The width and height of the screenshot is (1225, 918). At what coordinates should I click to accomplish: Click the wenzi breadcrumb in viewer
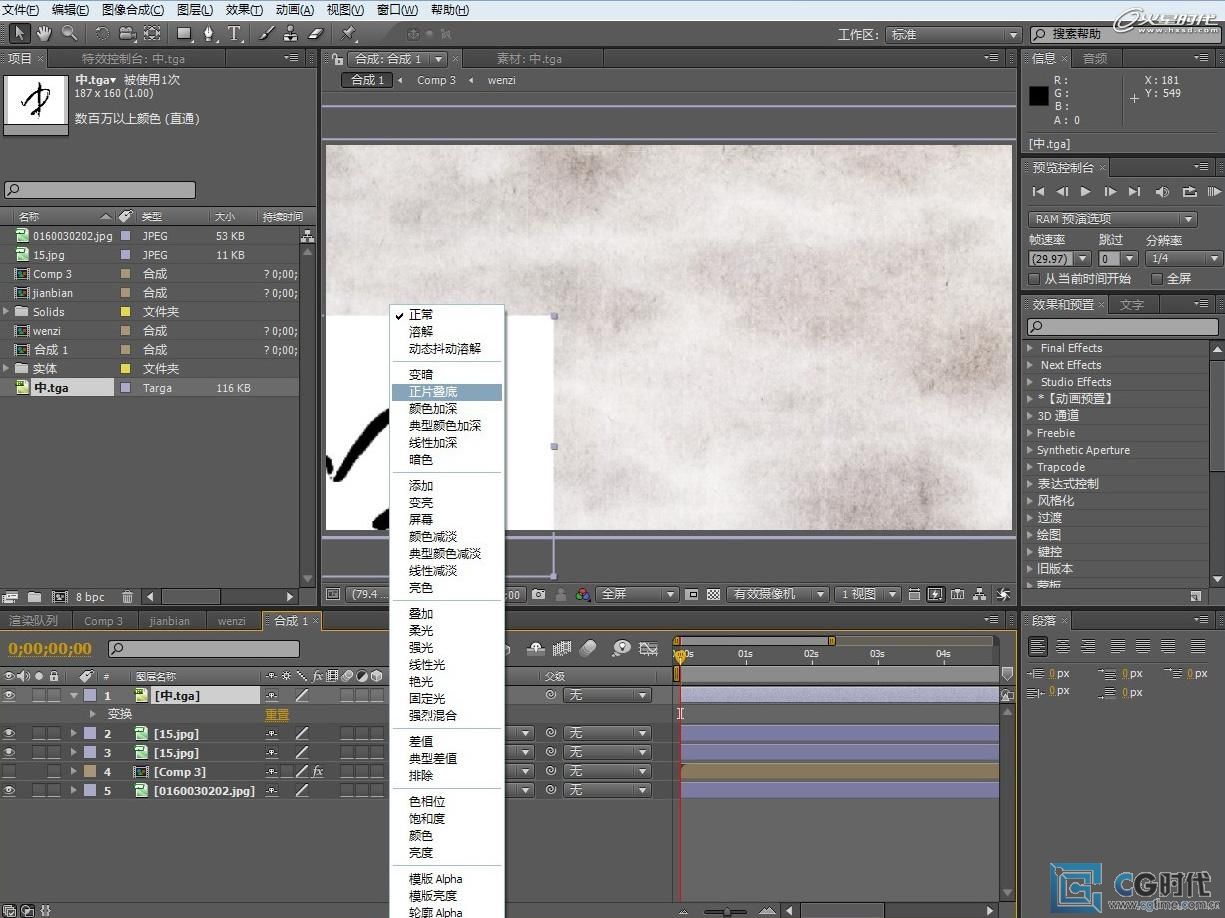[502, 80]
